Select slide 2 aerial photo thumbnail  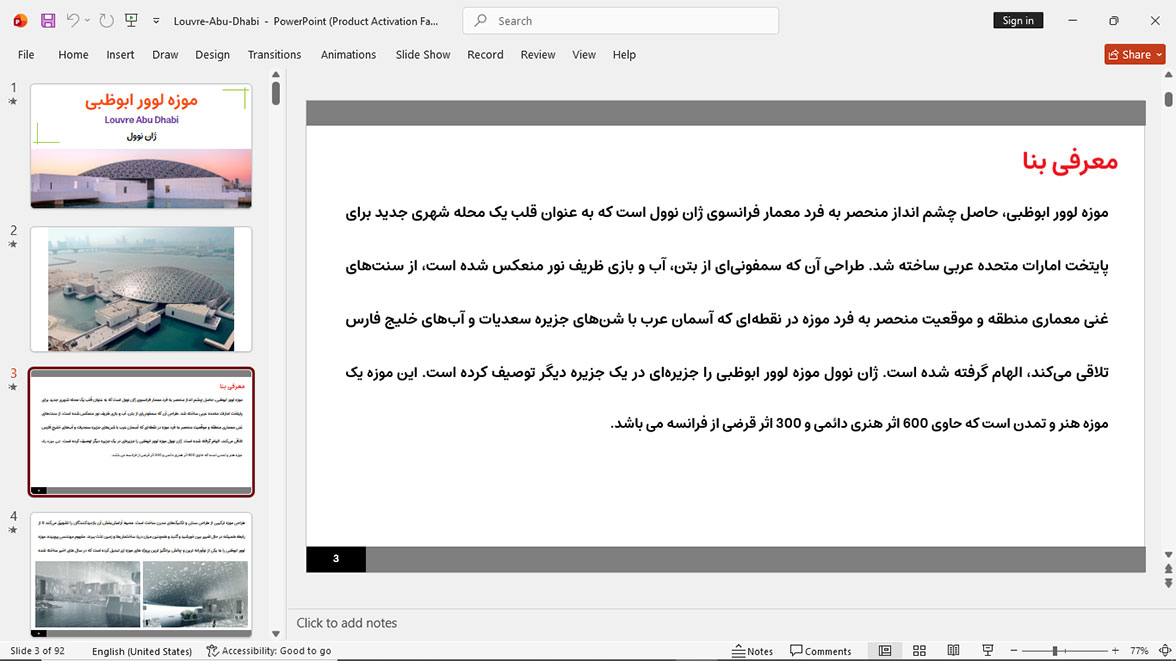[141, 289]
